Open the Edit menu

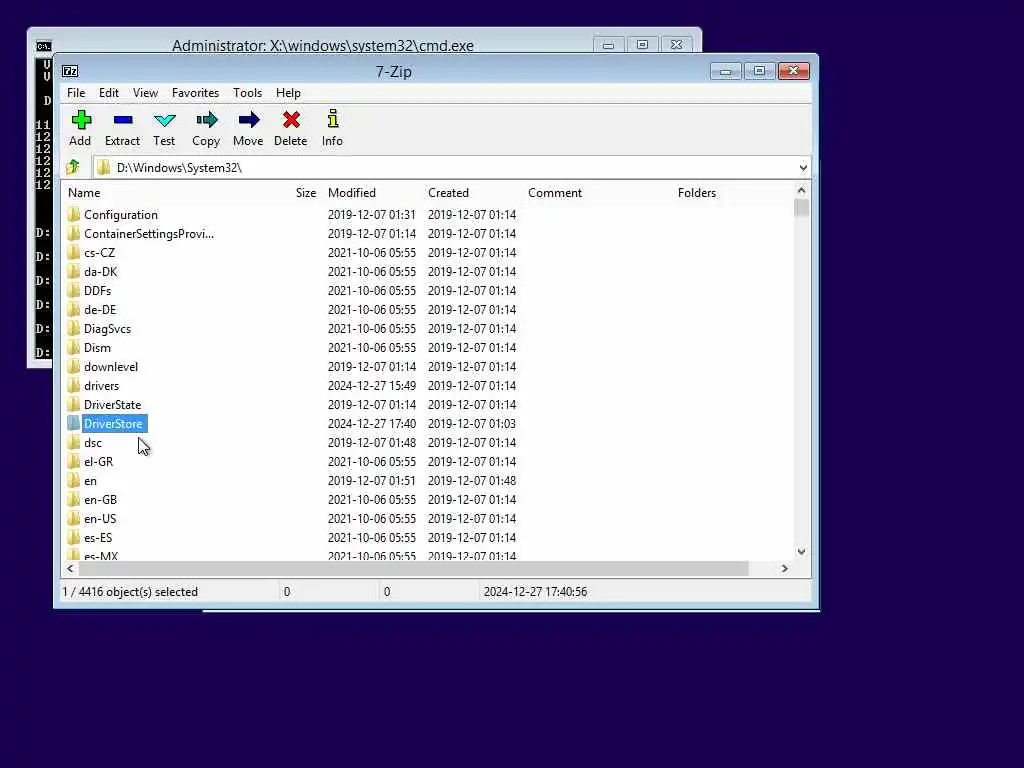point(108,93)
